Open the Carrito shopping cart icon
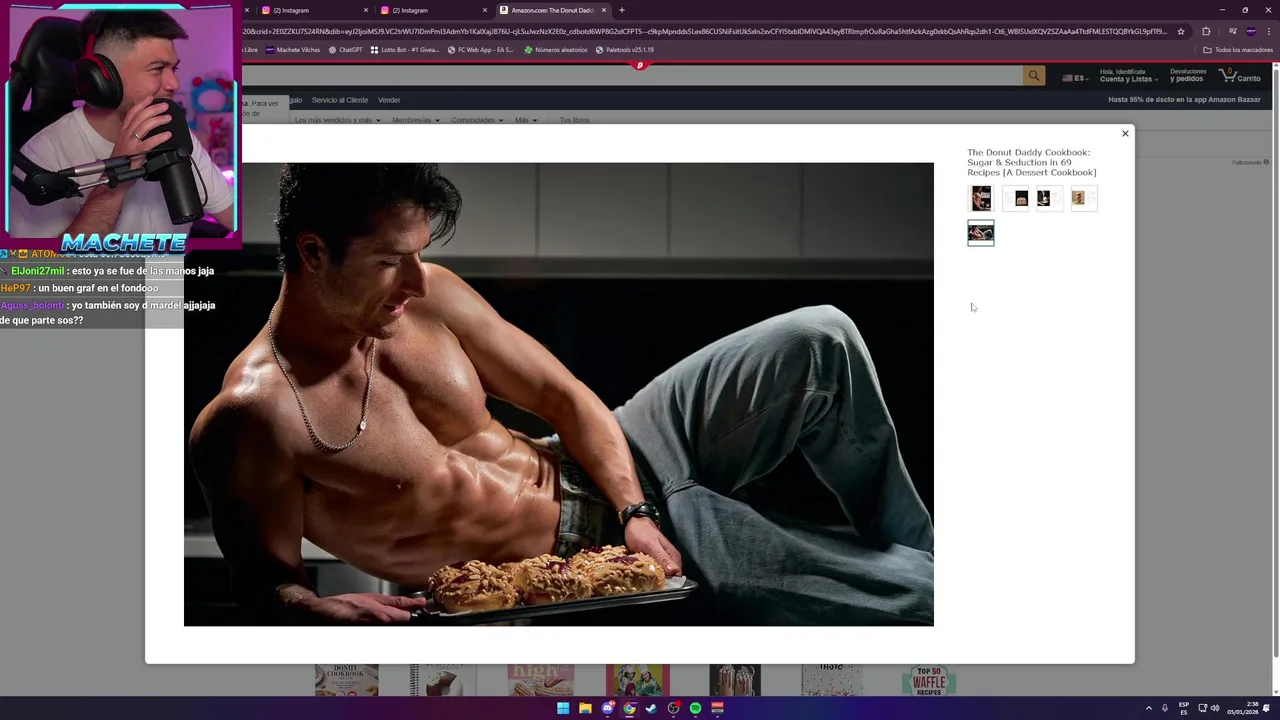The width and height of the screenshot is (1280, 720). pos(1241,76)
